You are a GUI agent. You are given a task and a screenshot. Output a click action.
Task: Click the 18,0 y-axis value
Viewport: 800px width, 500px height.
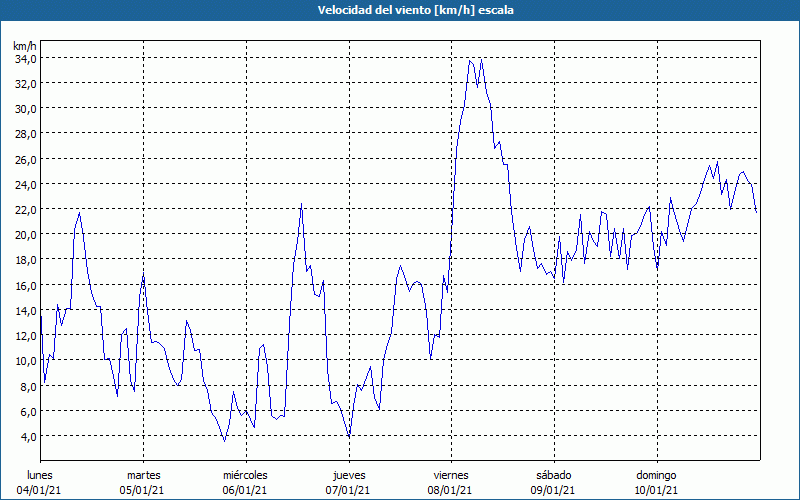25,260
